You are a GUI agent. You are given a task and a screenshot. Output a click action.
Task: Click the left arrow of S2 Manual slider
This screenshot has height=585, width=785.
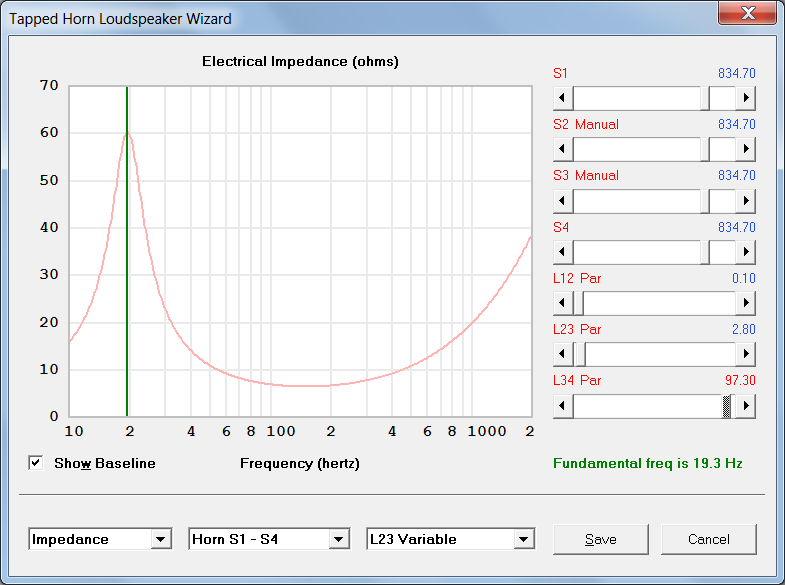coord(563,149)
